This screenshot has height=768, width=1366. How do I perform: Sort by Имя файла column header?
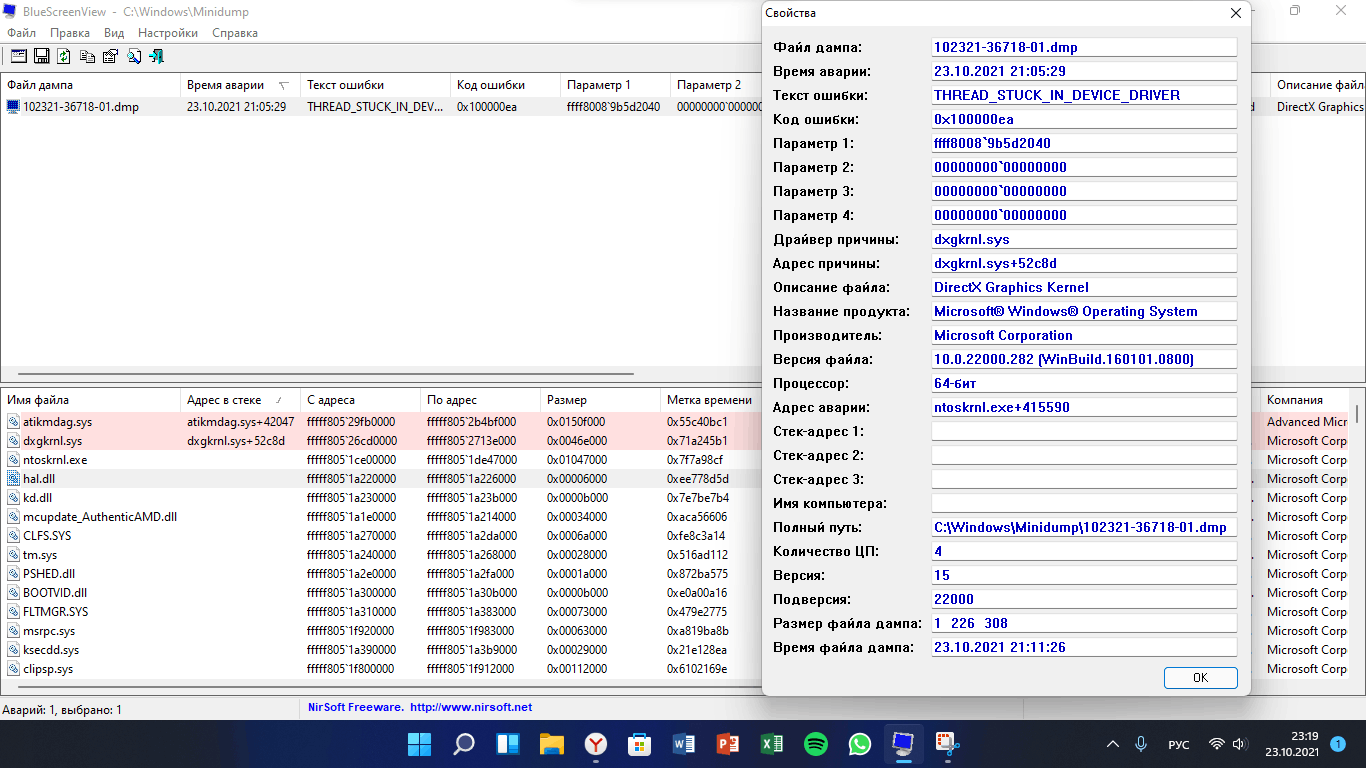[x=90, y=400]
